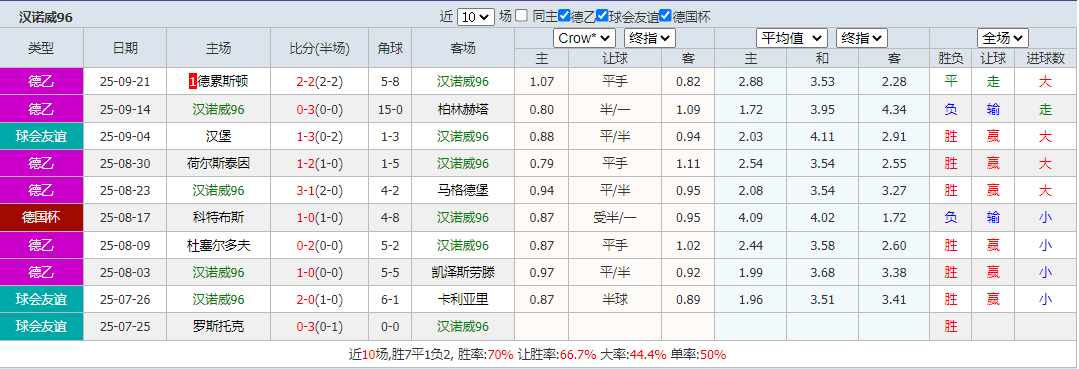Open the 罗斯托克 team link

[218, 327]
